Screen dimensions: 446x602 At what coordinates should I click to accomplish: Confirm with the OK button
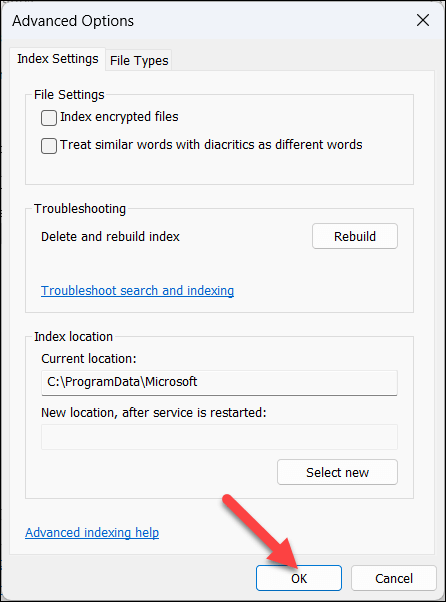point(299,578)
